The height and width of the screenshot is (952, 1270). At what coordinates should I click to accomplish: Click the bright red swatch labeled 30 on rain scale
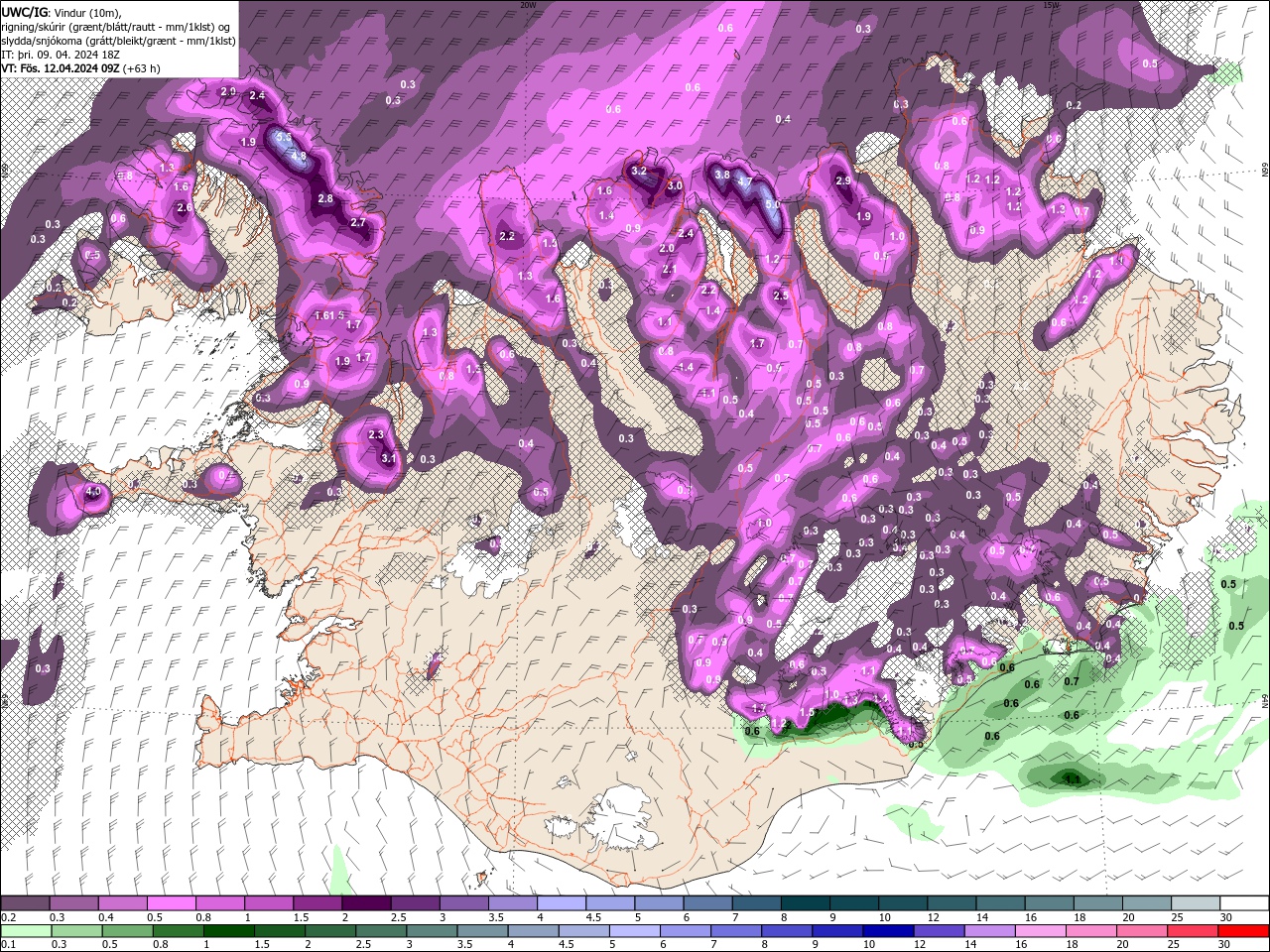click(1245, 931)
